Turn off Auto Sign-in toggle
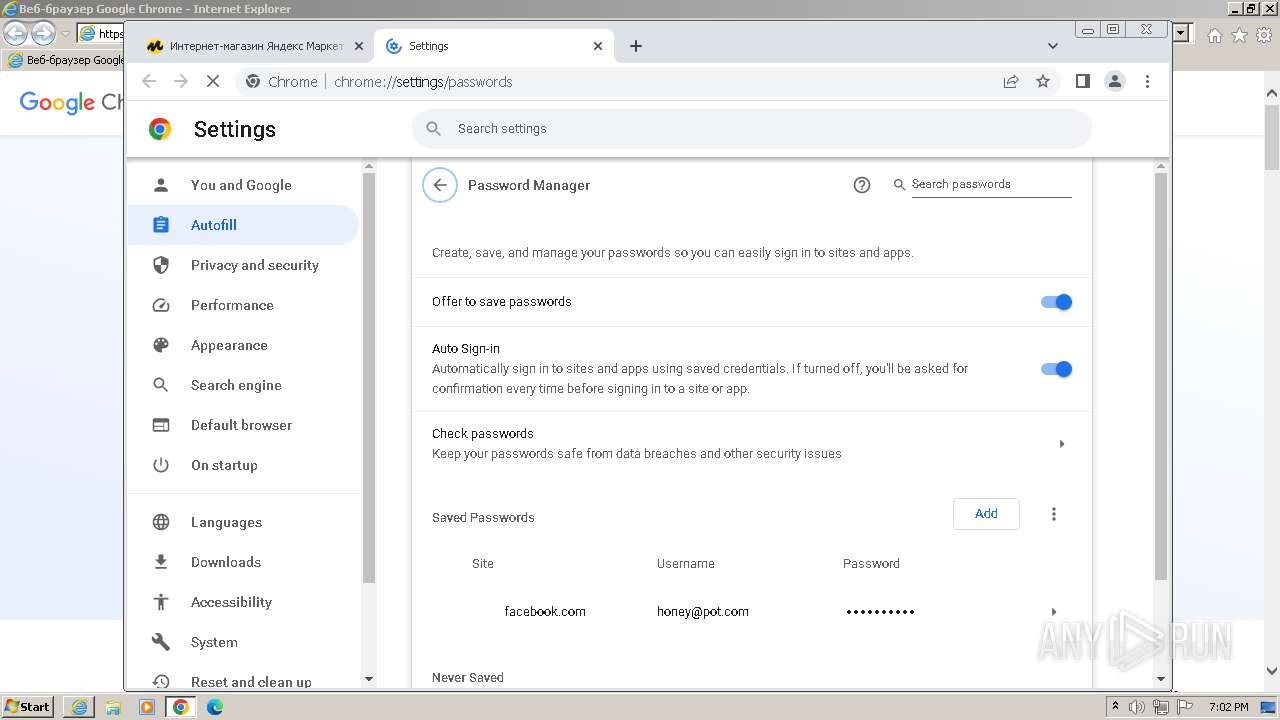This screenshot has width=1280, height=720. tap(1056, 369)
